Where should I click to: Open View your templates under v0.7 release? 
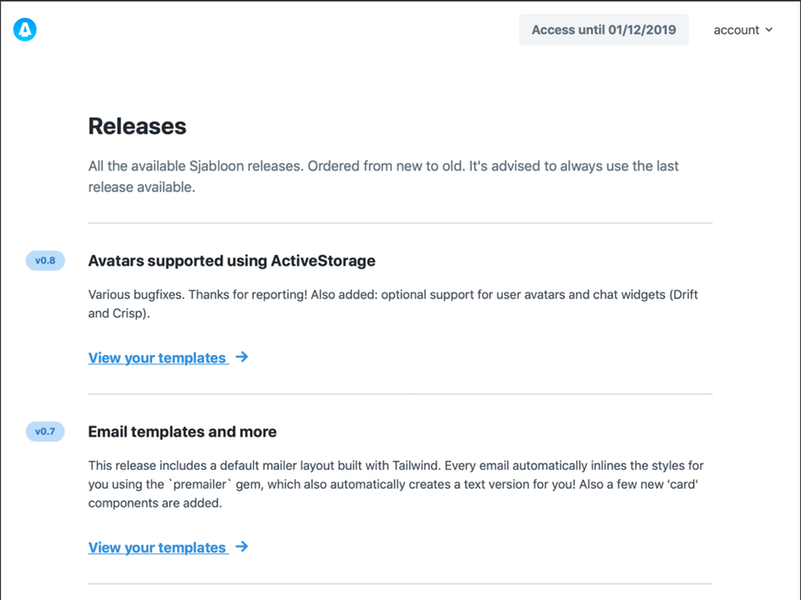pyautogui.click(x=157, y=547)
